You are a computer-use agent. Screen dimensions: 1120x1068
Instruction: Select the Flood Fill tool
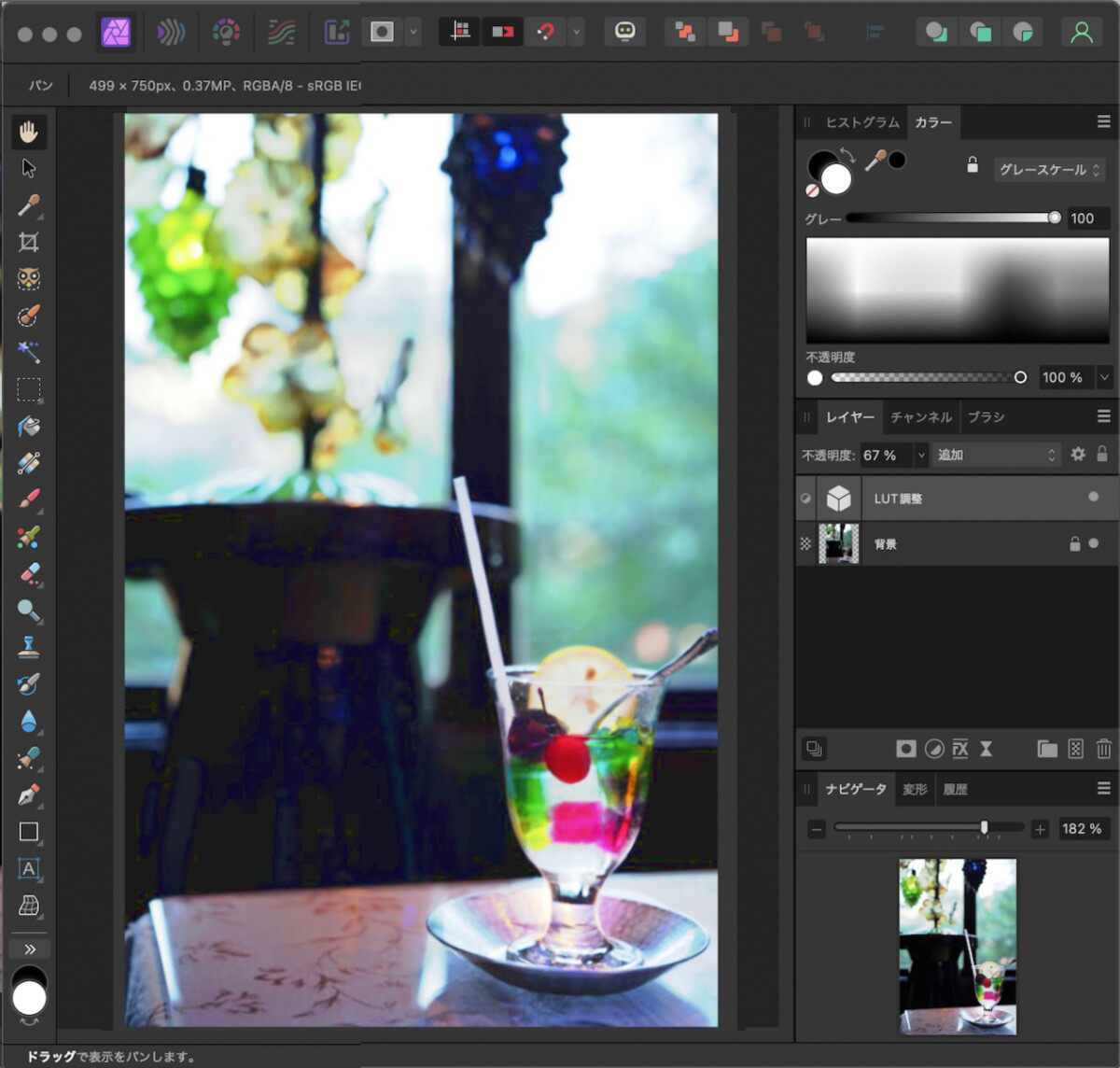(29, 427)
